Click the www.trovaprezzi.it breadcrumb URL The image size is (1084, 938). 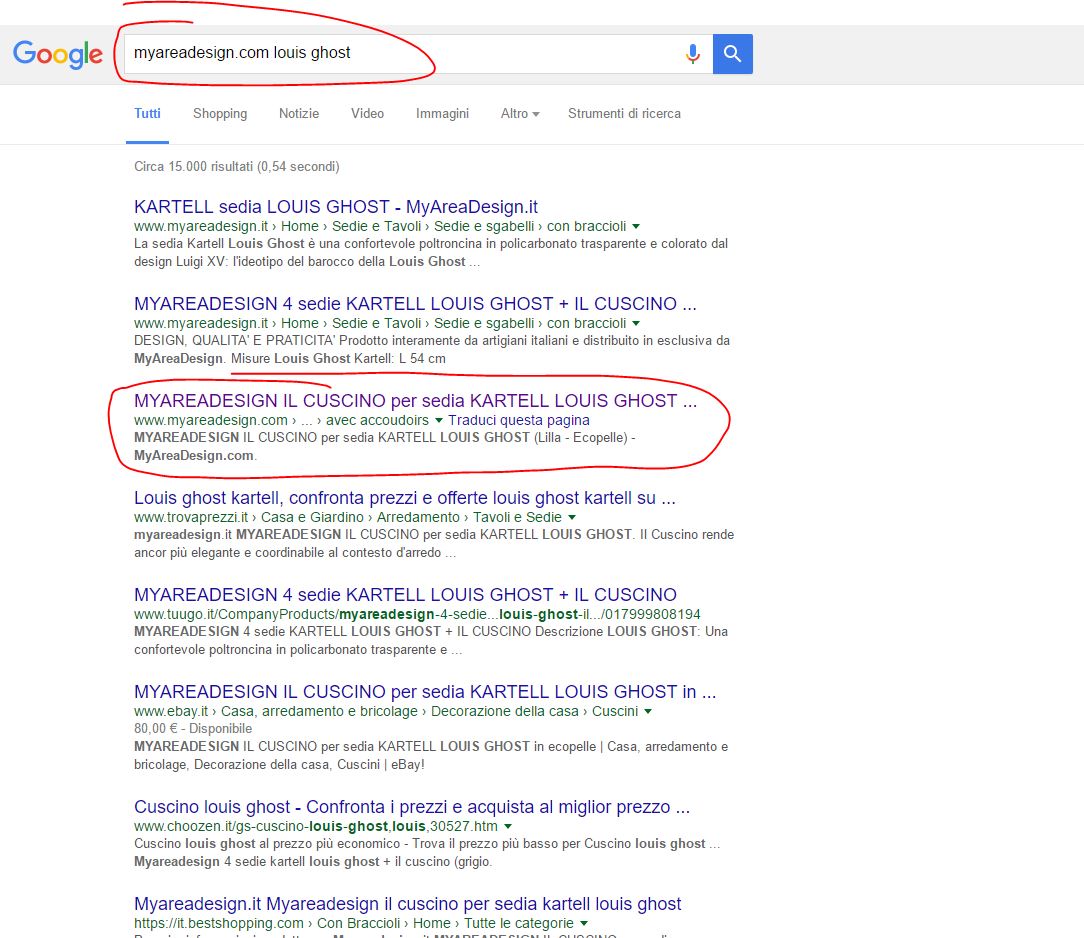click(x=348, y=517)
